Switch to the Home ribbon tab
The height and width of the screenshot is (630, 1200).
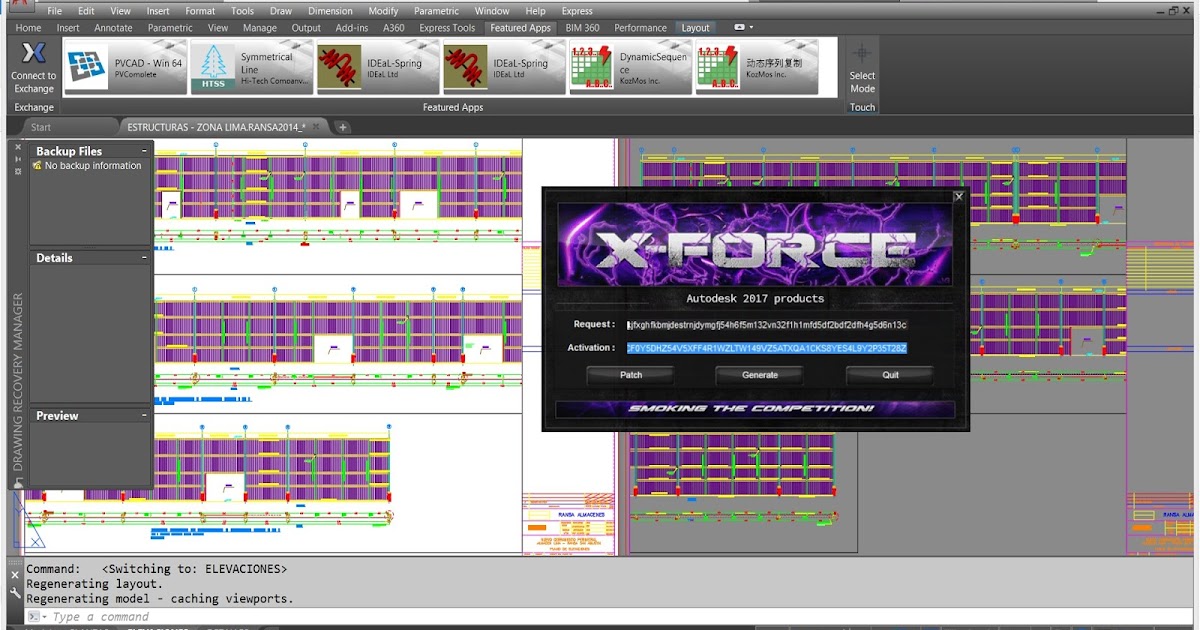click(29, 28)
